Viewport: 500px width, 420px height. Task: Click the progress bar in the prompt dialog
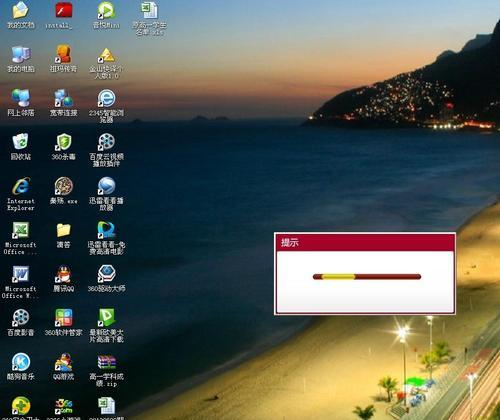(x=367, y=277)
